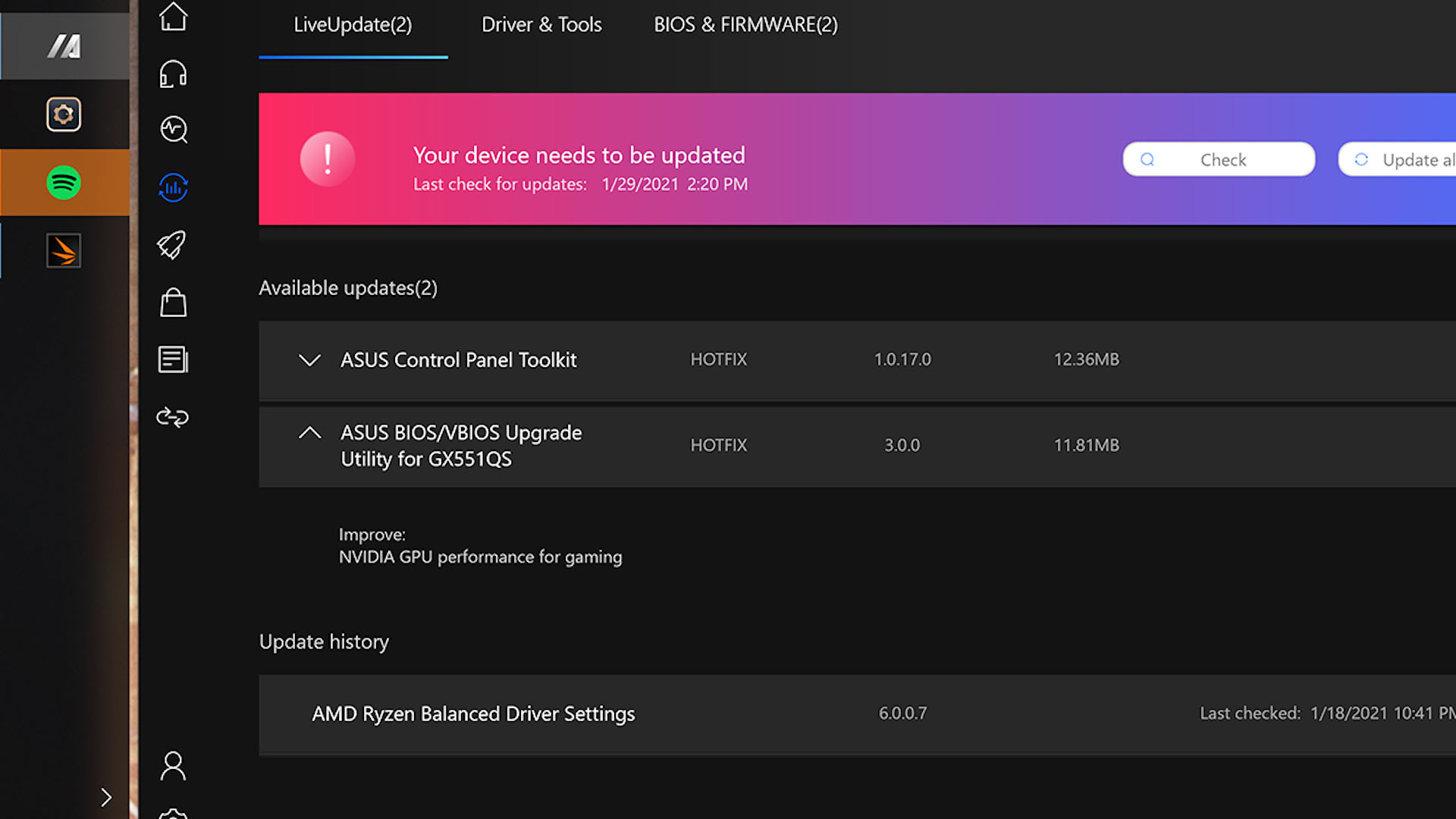This screenshot has width=1456, height=819.
Task: Expand the left bar with the arrow
Action: (x=106, y=797)
